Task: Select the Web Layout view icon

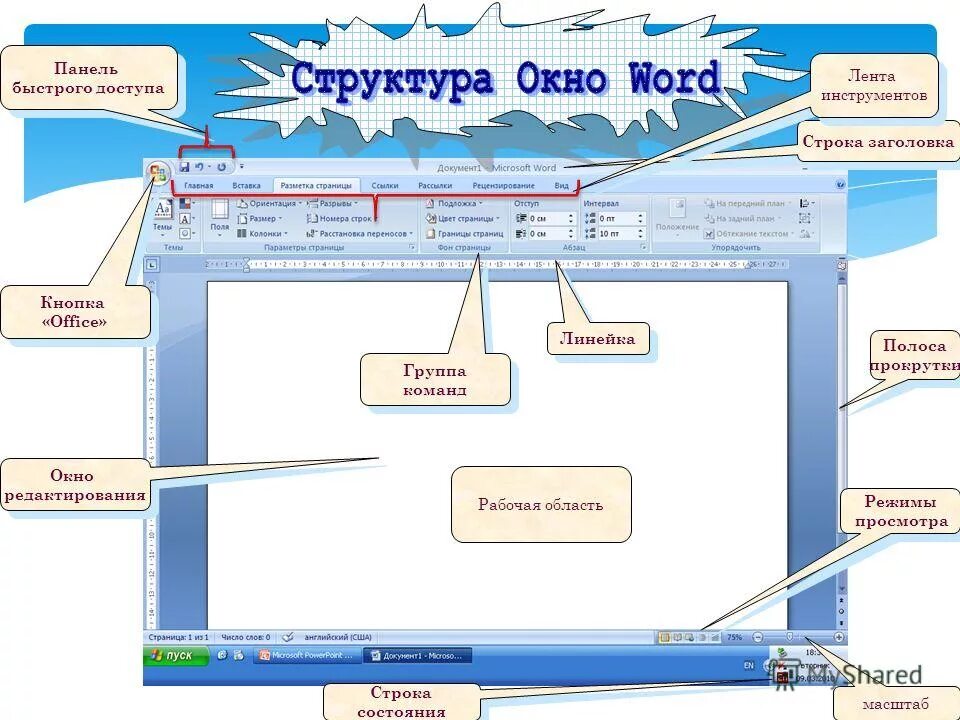Action: [x=690, y=638]
